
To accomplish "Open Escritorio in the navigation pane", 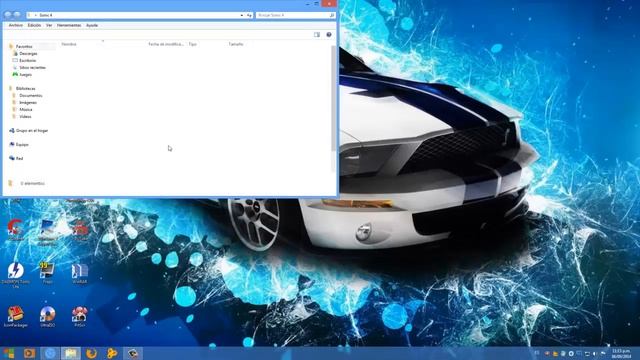I will click(28, 60).
